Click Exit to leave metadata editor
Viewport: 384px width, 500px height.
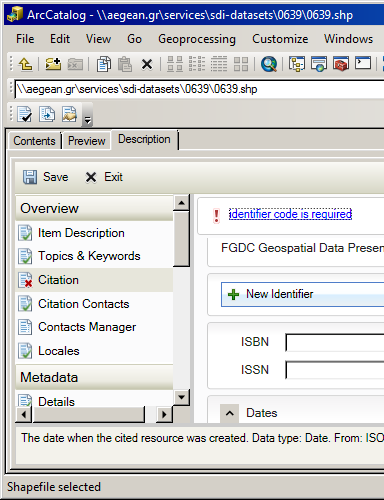point(104,177)
